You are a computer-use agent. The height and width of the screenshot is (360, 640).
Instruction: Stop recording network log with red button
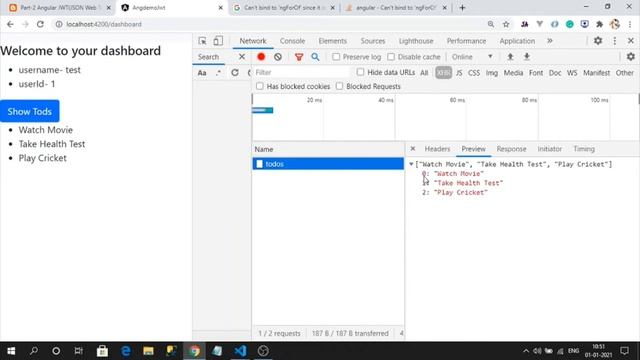coord(261,57)
